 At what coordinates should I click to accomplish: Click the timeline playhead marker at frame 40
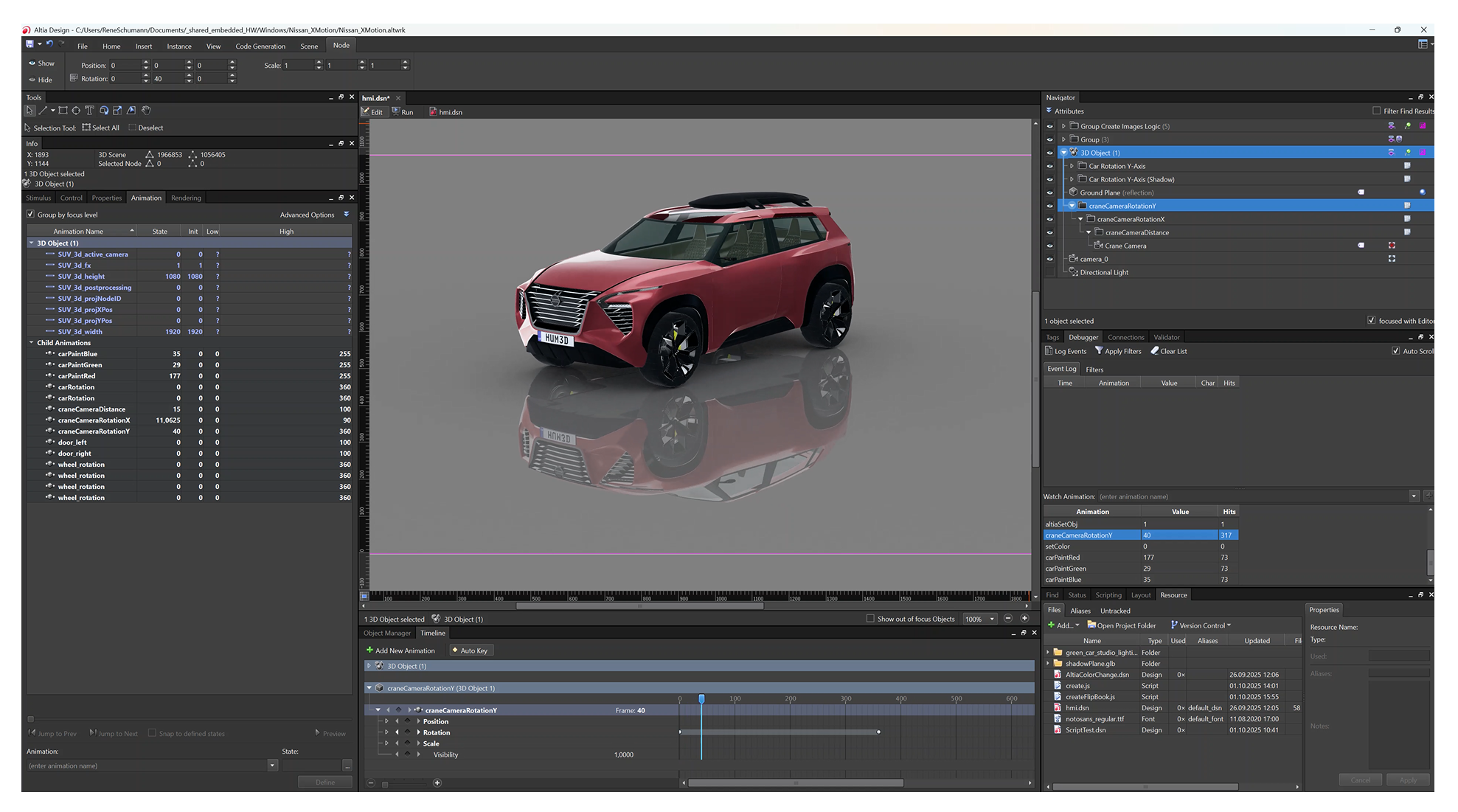click(x=701, y=698)
